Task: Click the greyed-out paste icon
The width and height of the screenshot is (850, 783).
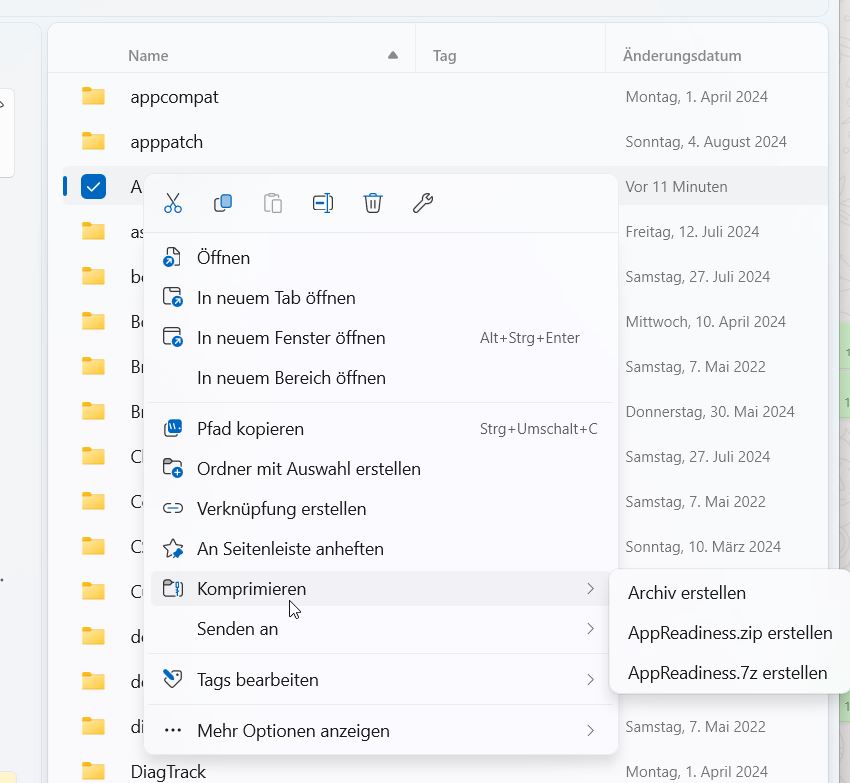Action: point(273,203)
